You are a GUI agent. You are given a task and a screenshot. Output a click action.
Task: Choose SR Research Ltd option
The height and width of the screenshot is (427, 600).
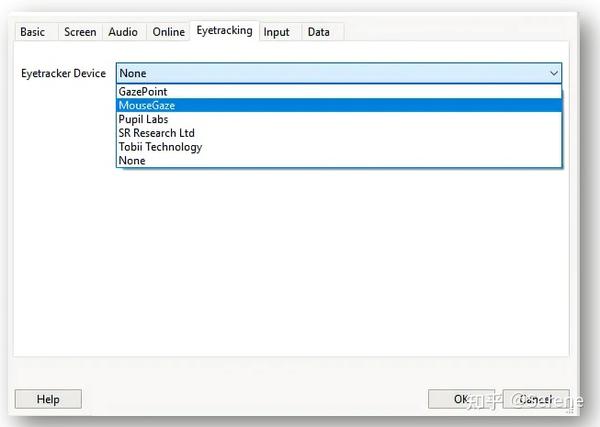click(339, 133)
